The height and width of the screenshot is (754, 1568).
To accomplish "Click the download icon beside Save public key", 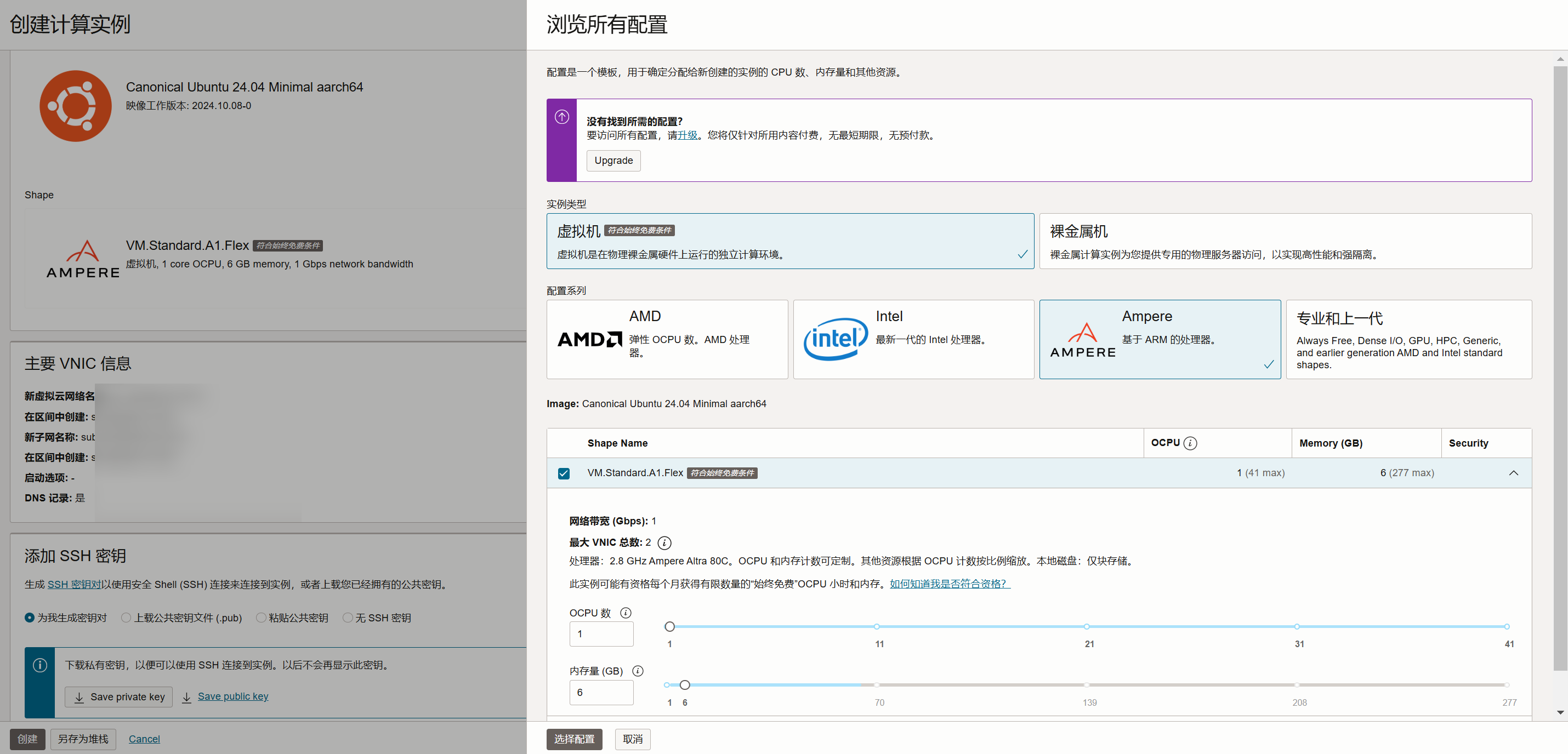I will pyautogui.click(x=187, y=697).
